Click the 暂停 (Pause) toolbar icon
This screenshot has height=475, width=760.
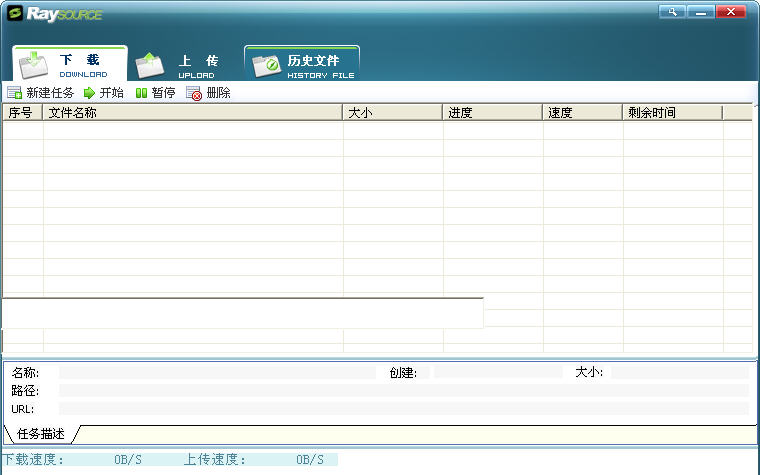point(142,93)
